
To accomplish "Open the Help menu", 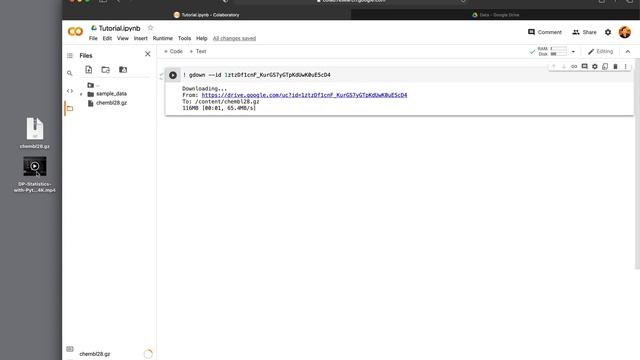I will (202, 38).
